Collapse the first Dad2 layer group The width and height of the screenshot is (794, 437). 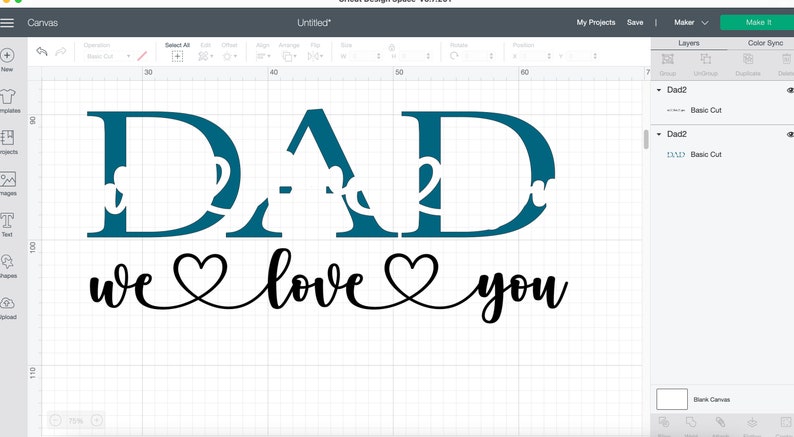click(659, 90)
